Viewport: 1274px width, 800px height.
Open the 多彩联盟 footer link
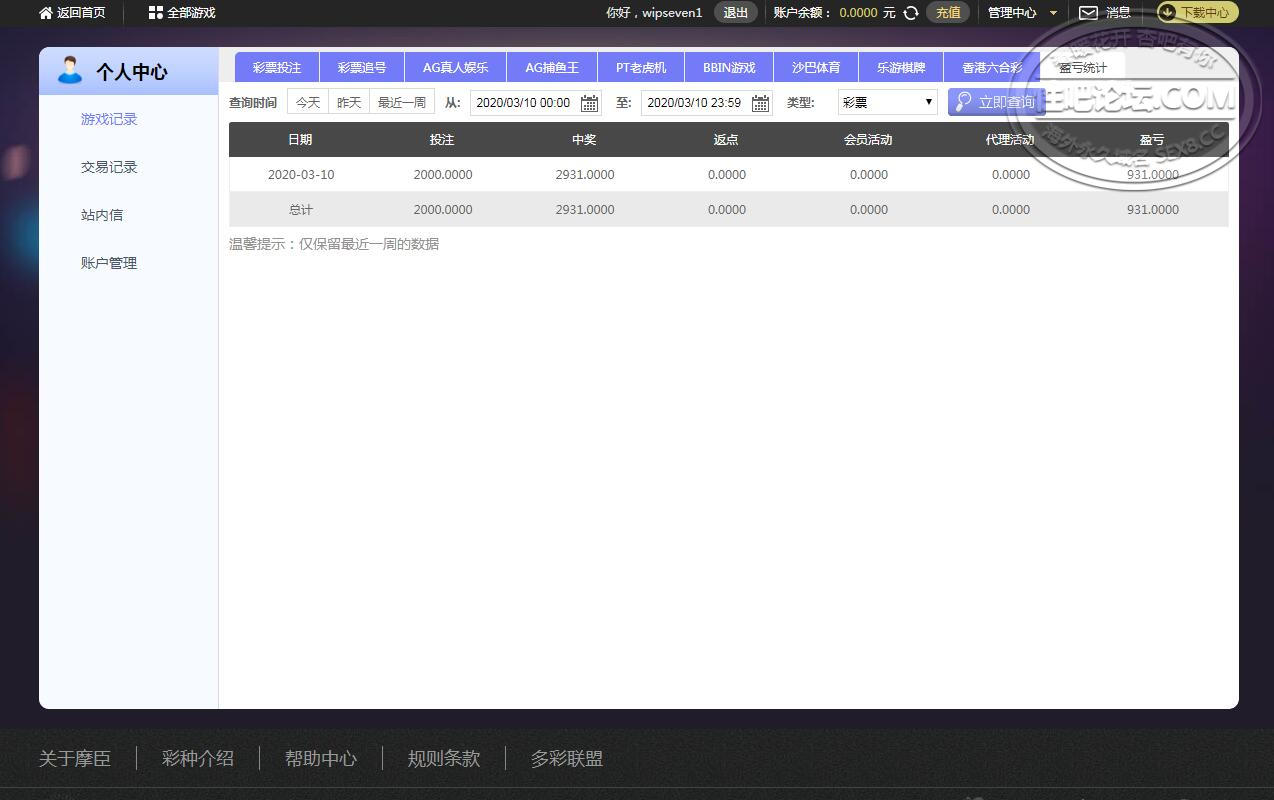pyautogui.click(x=567, y=759)
